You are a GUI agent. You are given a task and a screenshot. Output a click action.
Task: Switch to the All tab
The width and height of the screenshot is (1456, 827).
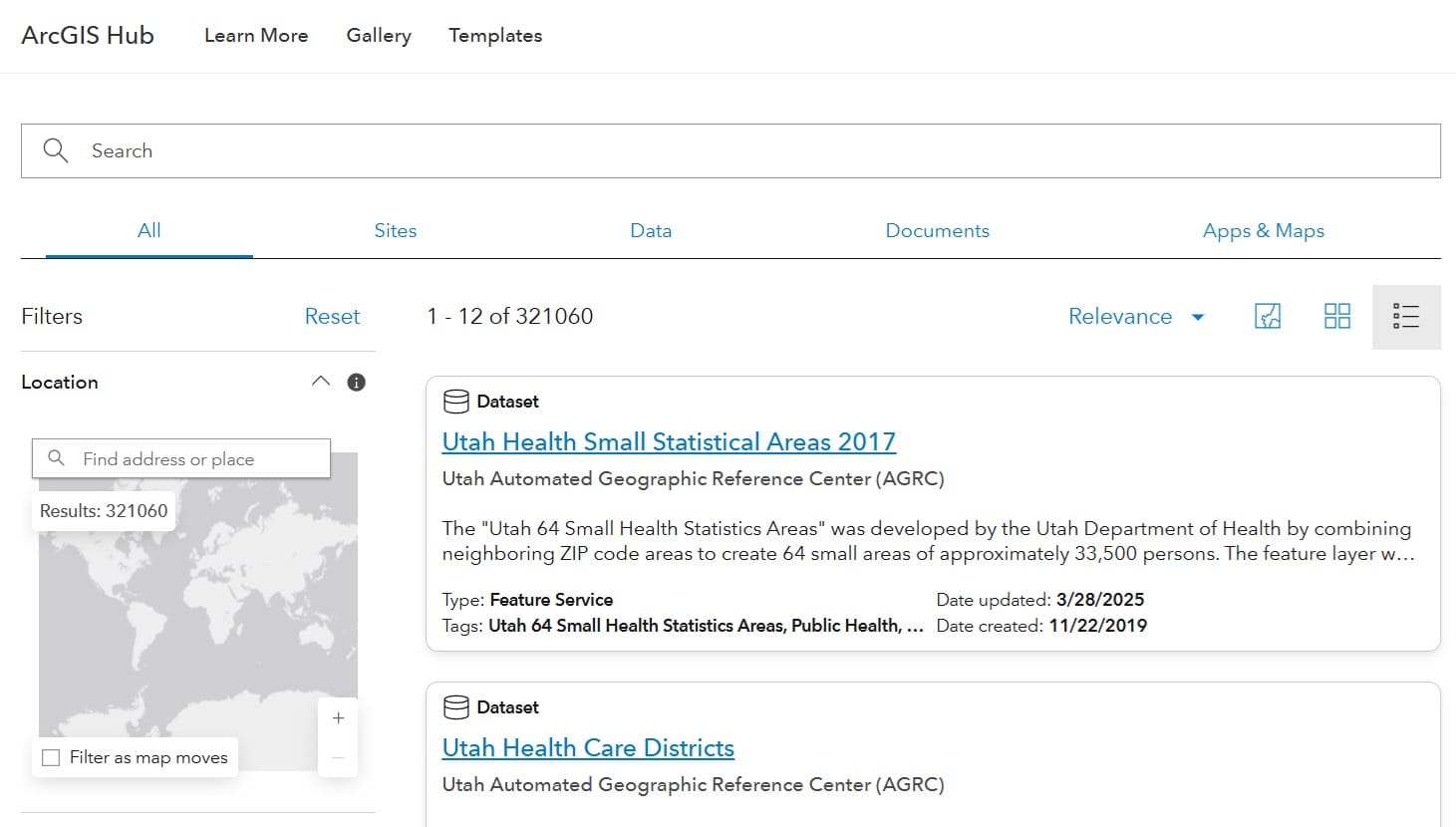pos(149,230)
